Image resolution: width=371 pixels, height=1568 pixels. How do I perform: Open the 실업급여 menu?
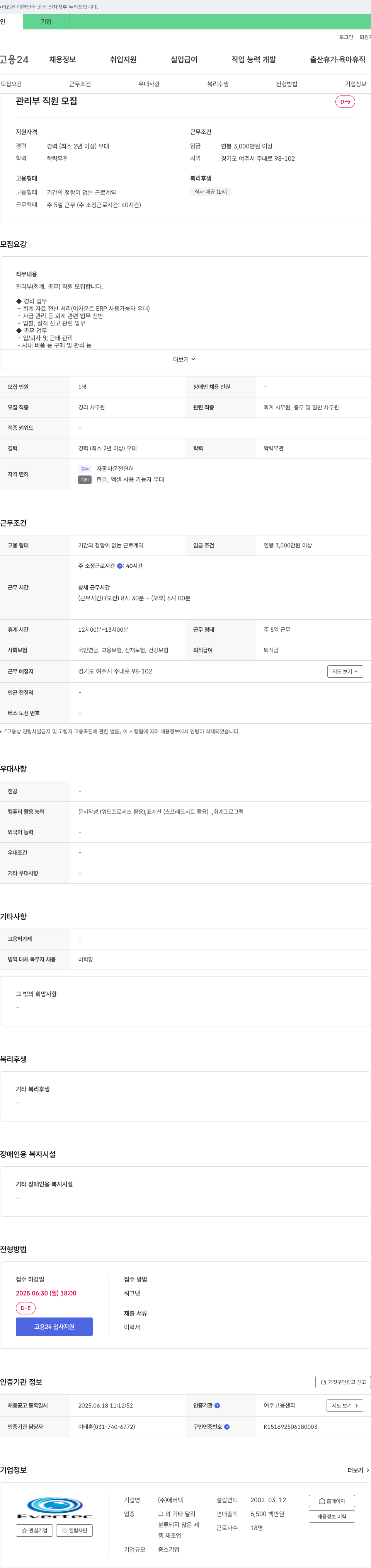(x=184, y=60)
